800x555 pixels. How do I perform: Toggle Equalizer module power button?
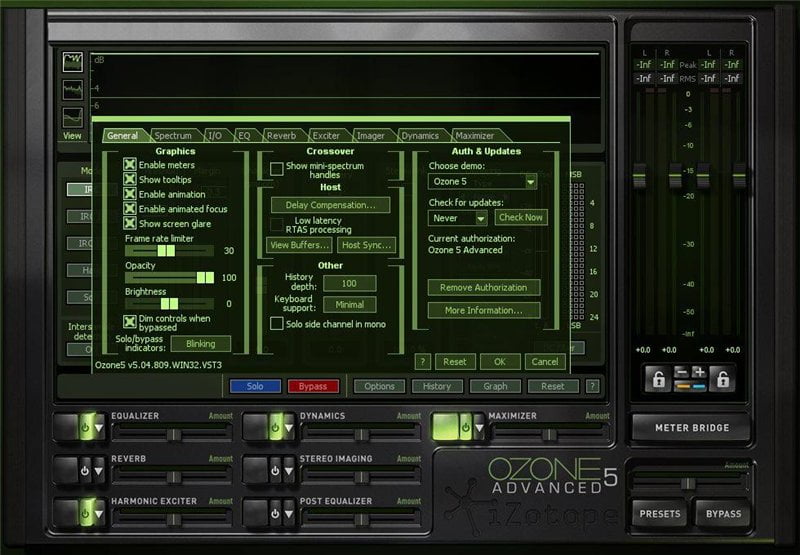(85, 427)
